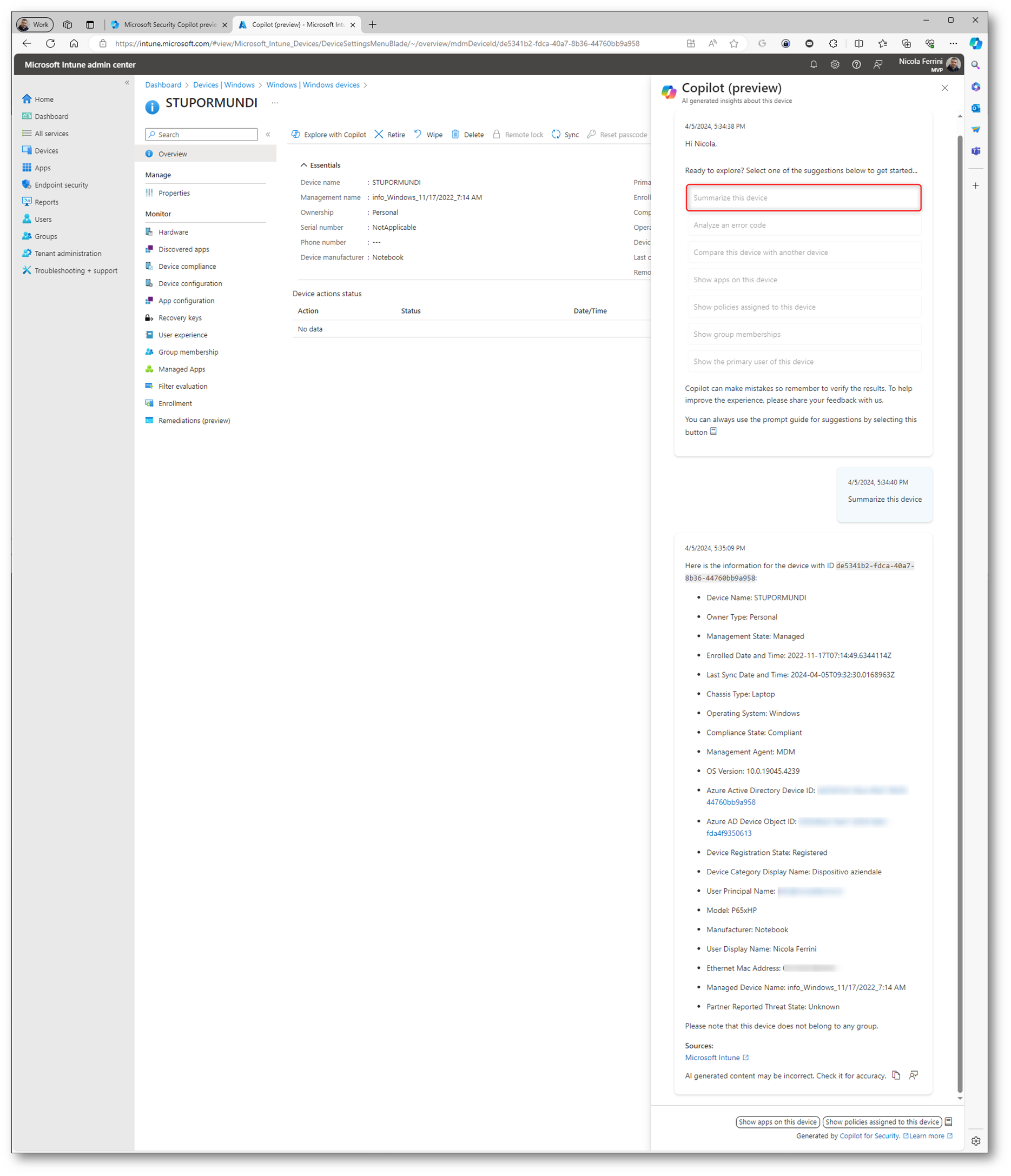This screenshot has width=1011, height=1176.
Task: Open Endpoint security menu item
Action: 55,185
